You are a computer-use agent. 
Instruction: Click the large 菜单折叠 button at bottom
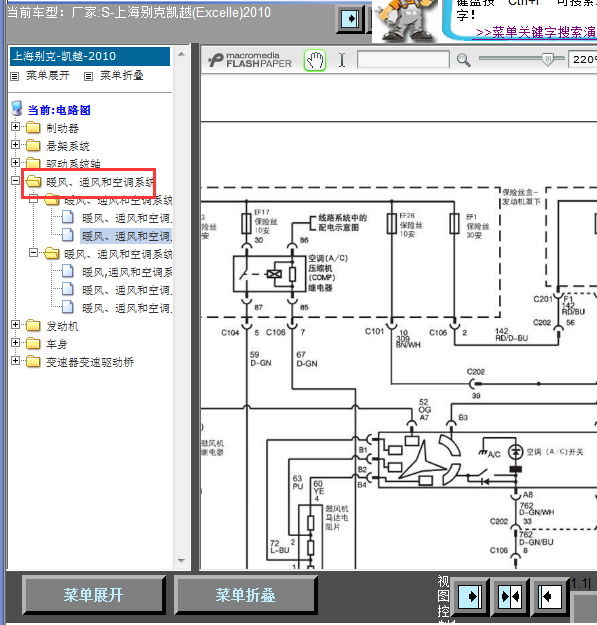coord(245,595)
